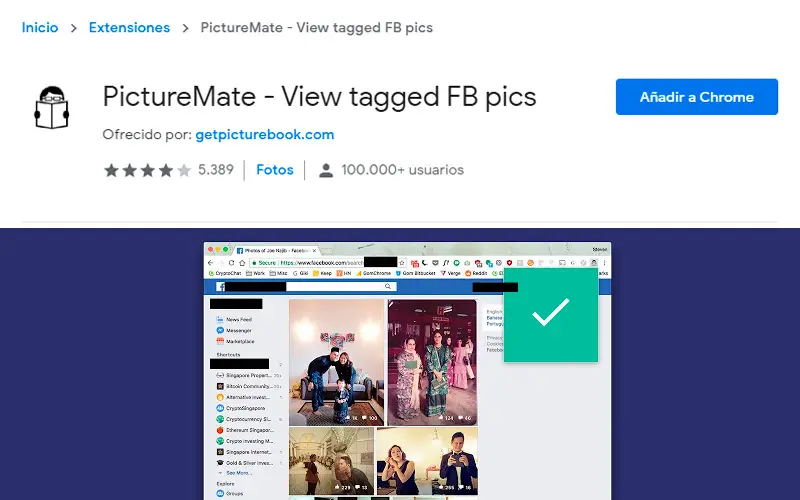Select Ethereum Singapor... shortcut in preview
The height and width of the screenshot is (500, 800).
coord(245,430)
